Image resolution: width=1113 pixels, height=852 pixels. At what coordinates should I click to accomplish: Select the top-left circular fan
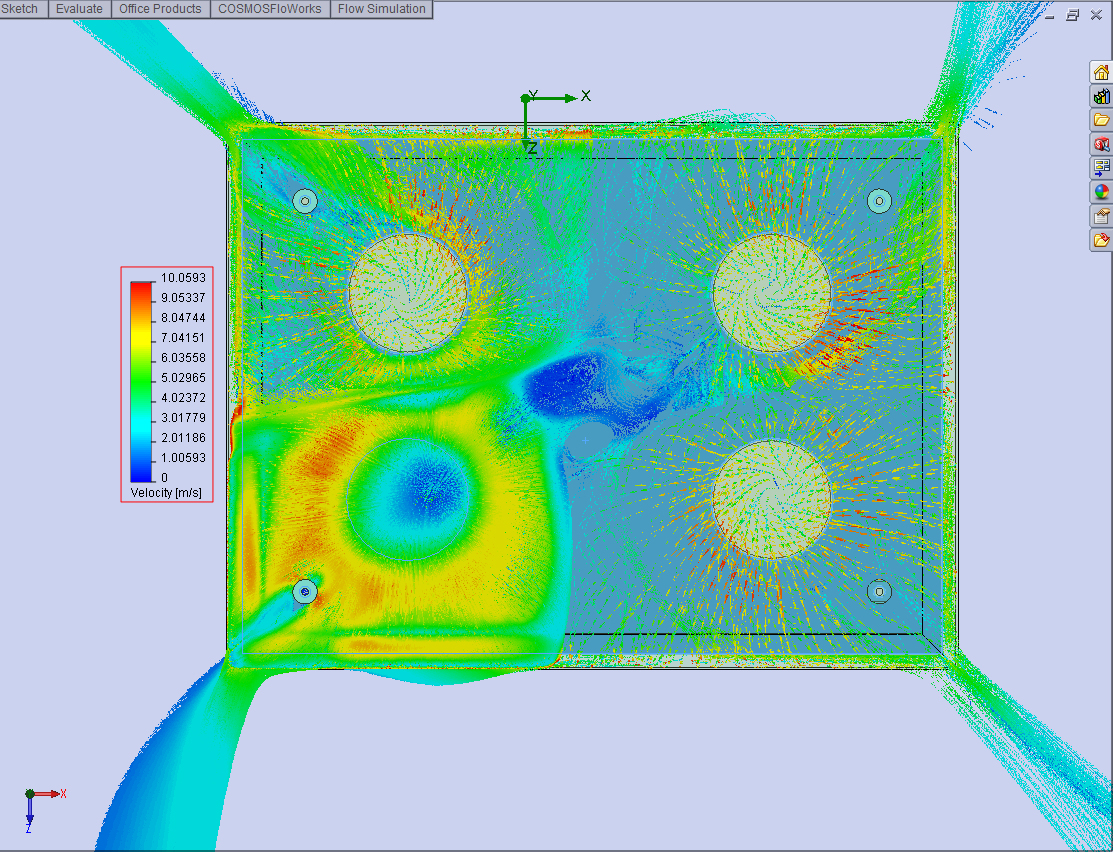[x=408, y=292]
